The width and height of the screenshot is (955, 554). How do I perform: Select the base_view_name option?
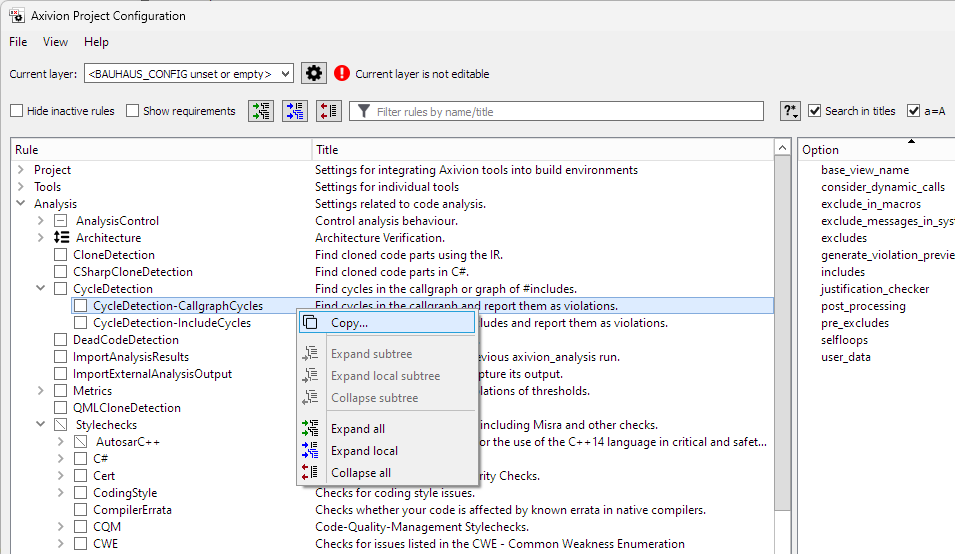pyautogui.click(x=865, y=170)
